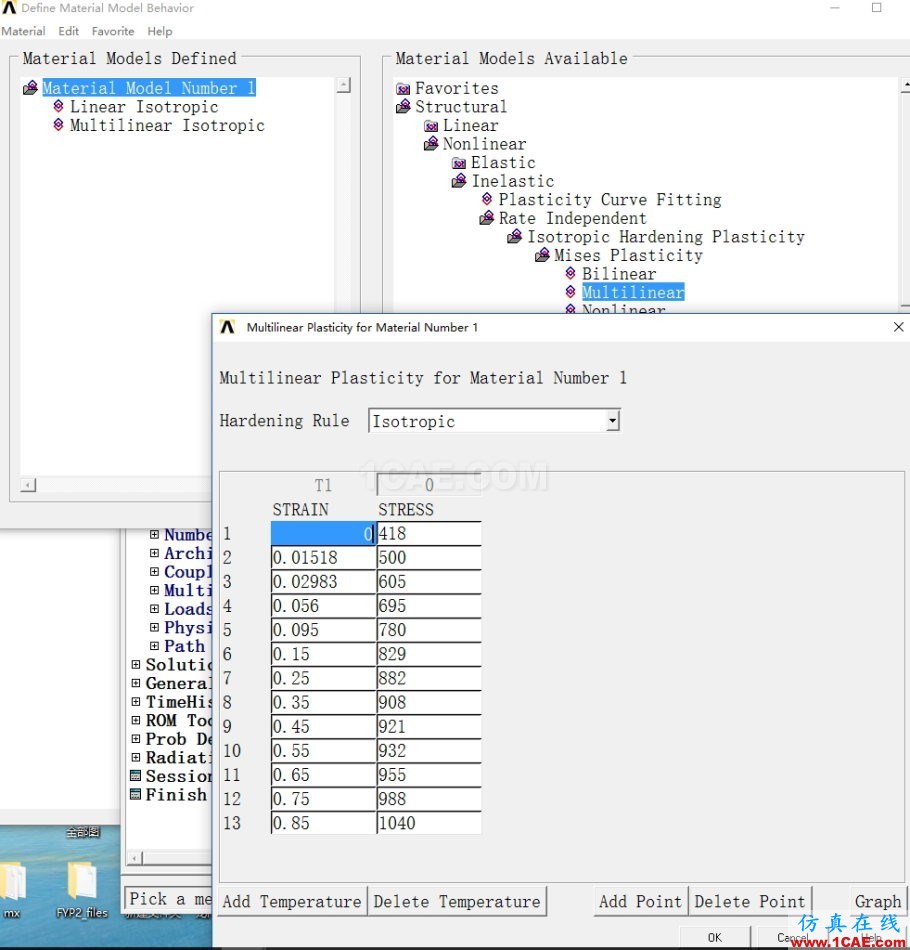Screen dimensions: 910x950
Task: Click the left scroll arrow in Models Defined panel
Action: (x=28, y=485)
